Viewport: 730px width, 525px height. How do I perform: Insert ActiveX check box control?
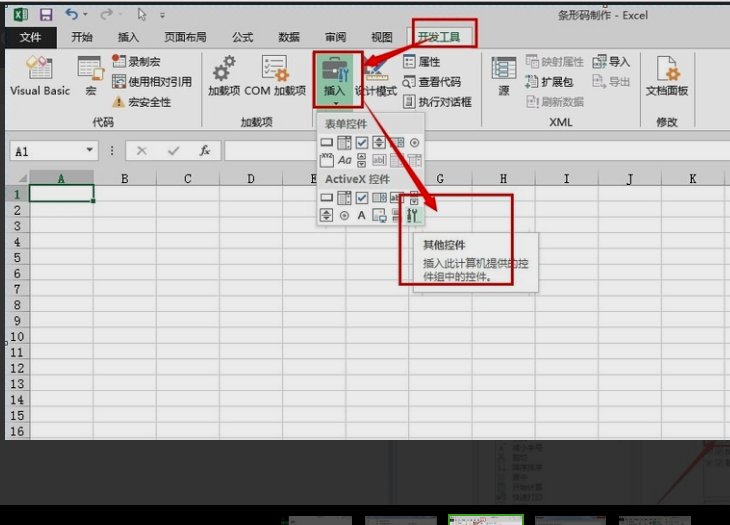coord(362,198)
